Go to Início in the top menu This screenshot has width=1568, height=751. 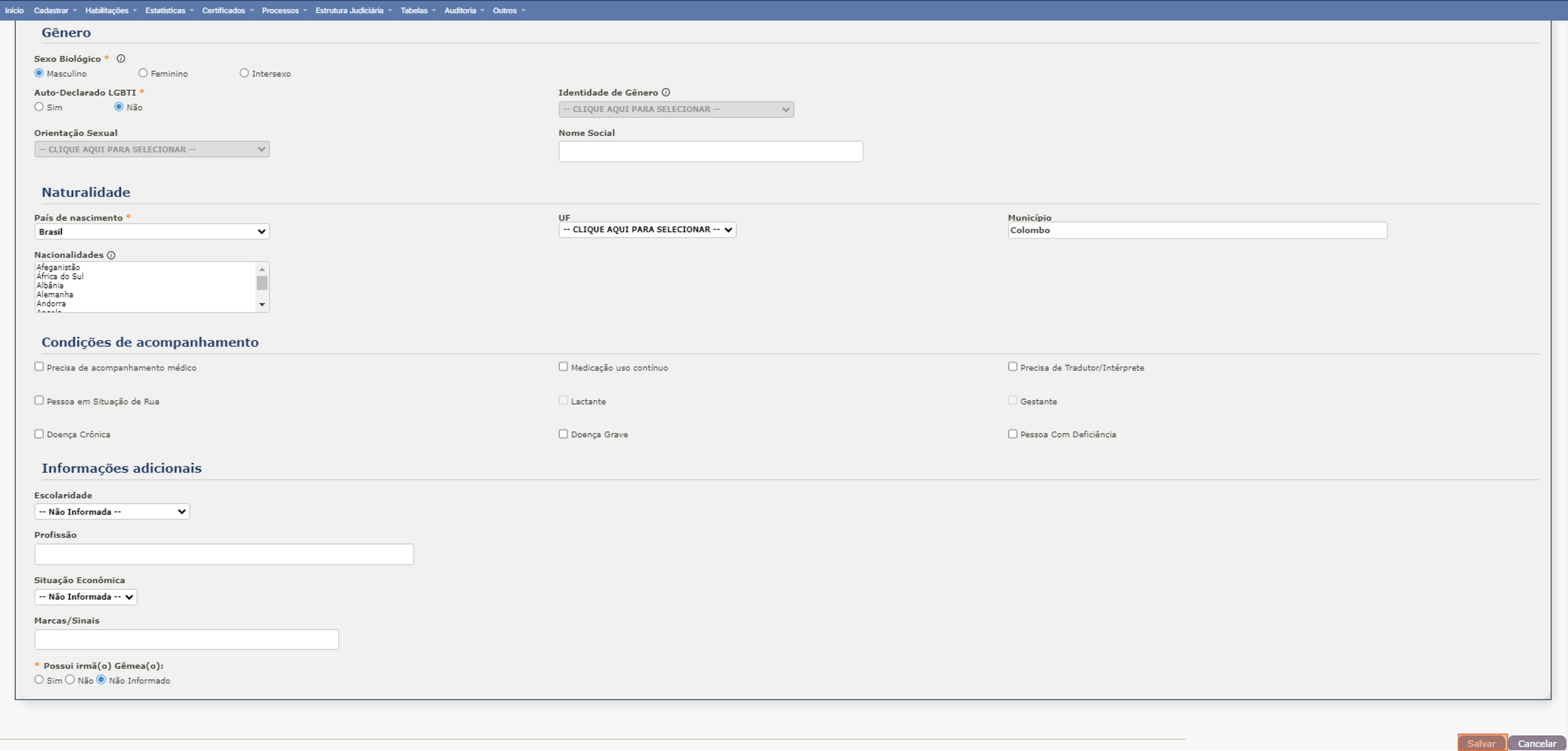[14, 10]
